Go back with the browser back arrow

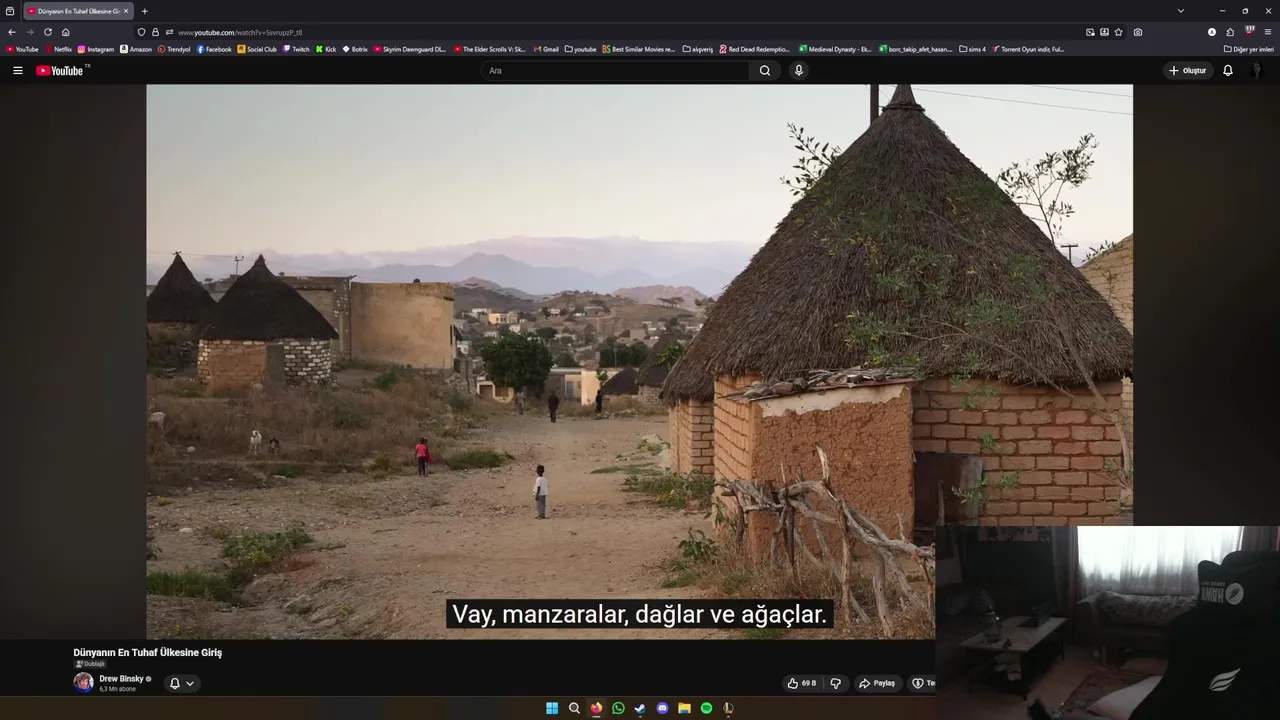(x=11, y=32)
